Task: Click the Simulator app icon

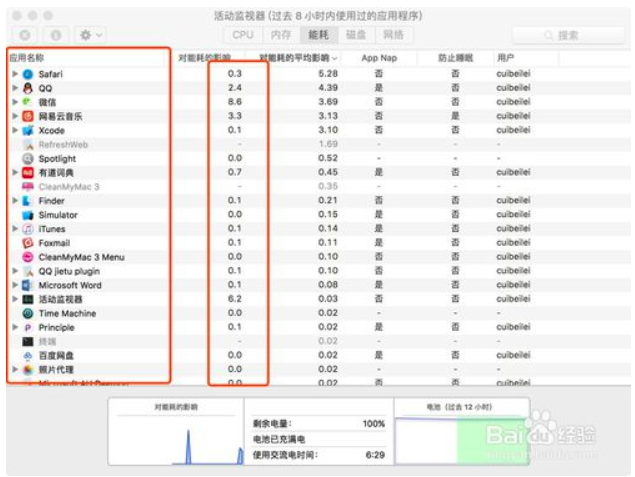Action: coord(28,215)
